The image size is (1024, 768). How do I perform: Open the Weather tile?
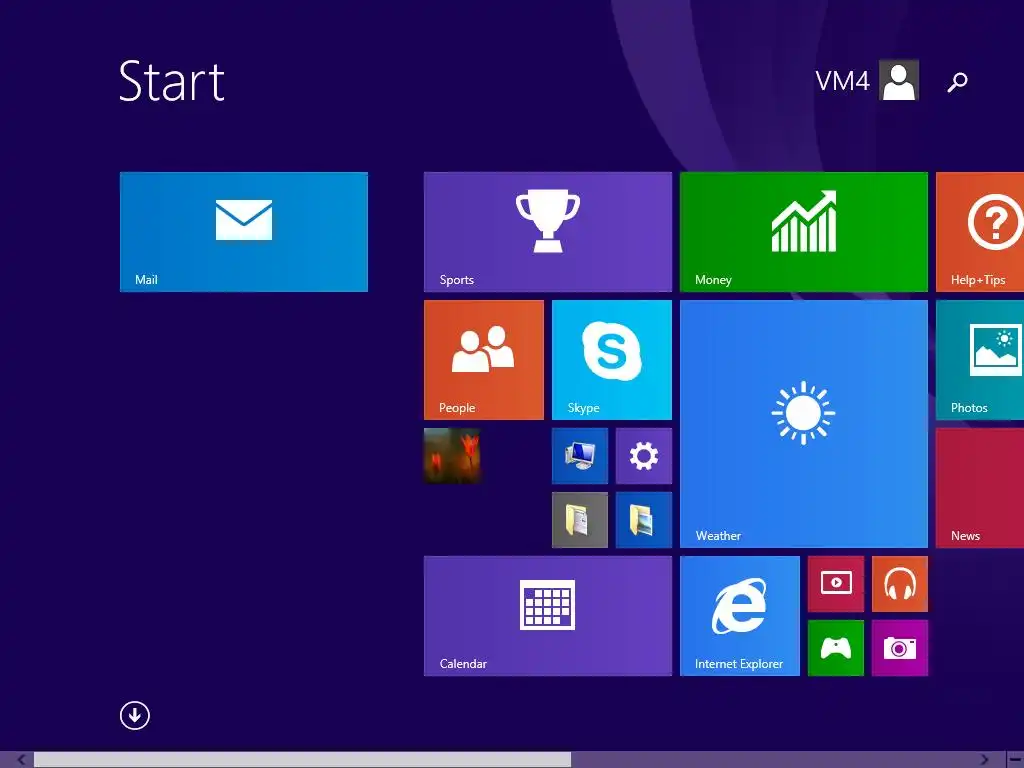coord(803,424)
